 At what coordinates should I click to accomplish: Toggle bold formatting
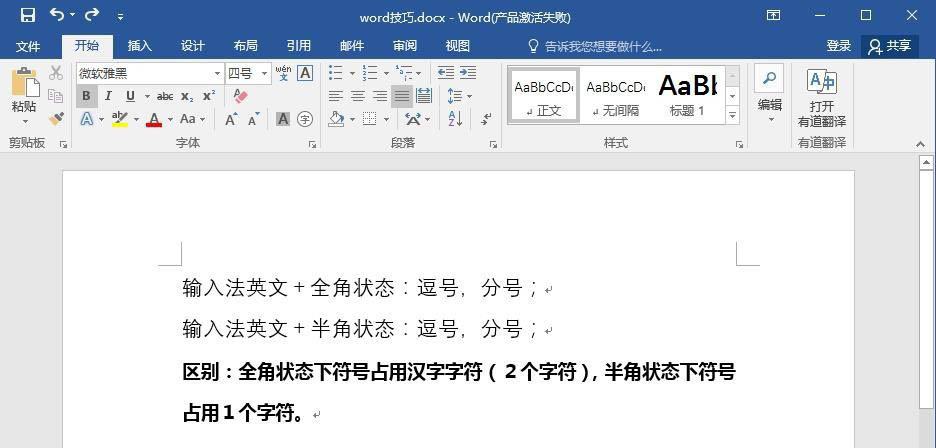87,96
